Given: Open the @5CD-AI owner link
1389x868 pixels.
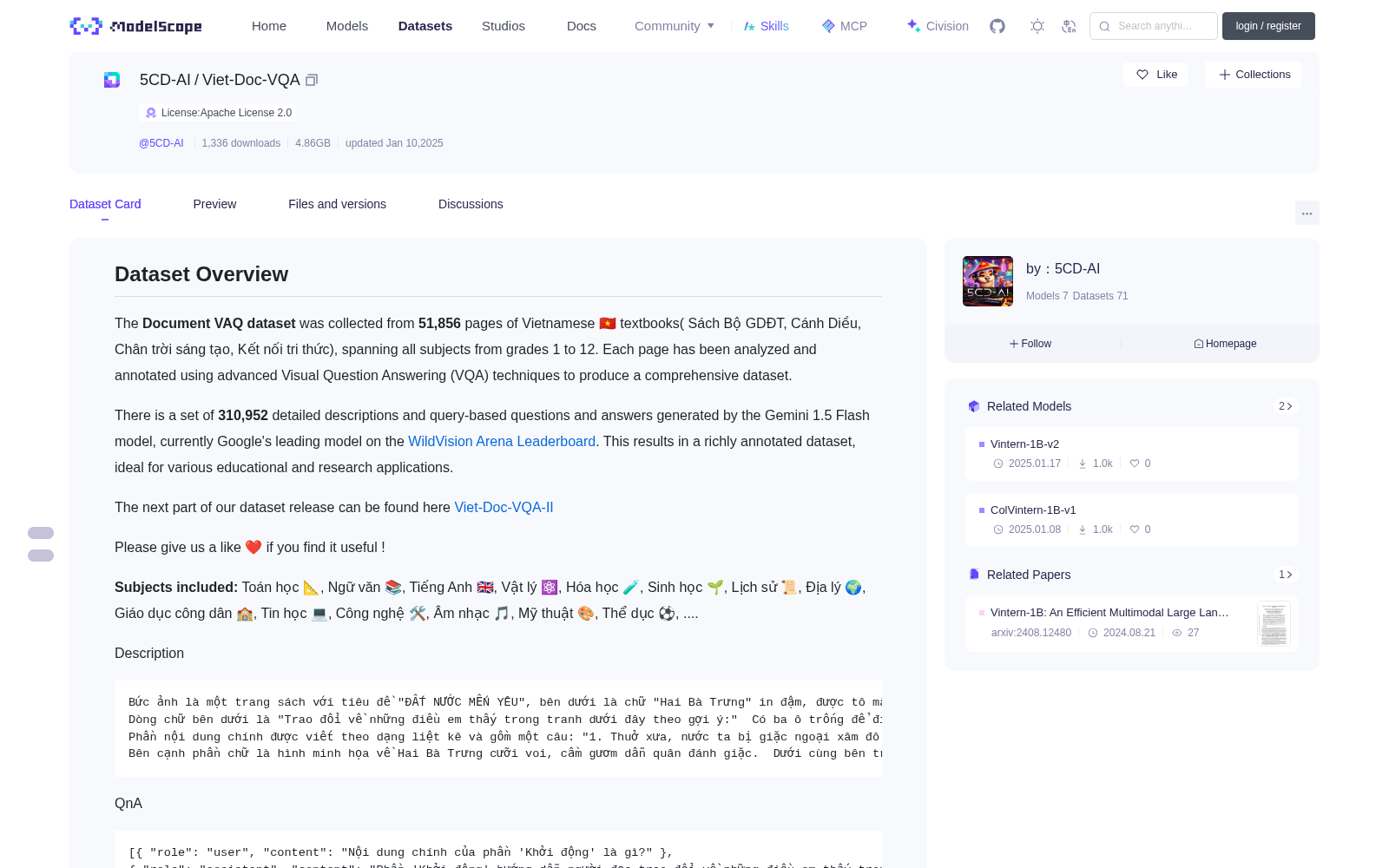Looking at the screenshot, I should 161,143.
